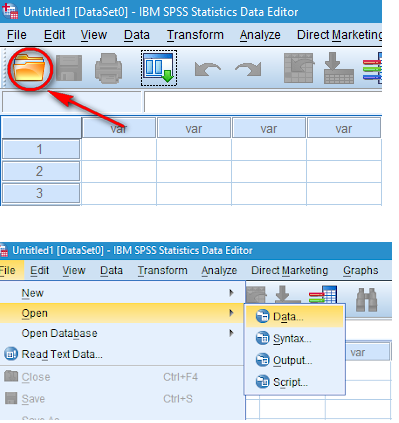Image resolution: width=399 pixels, height=423 pixels.
Task: Expand the New submenu arrow
Action: point(231,293)
